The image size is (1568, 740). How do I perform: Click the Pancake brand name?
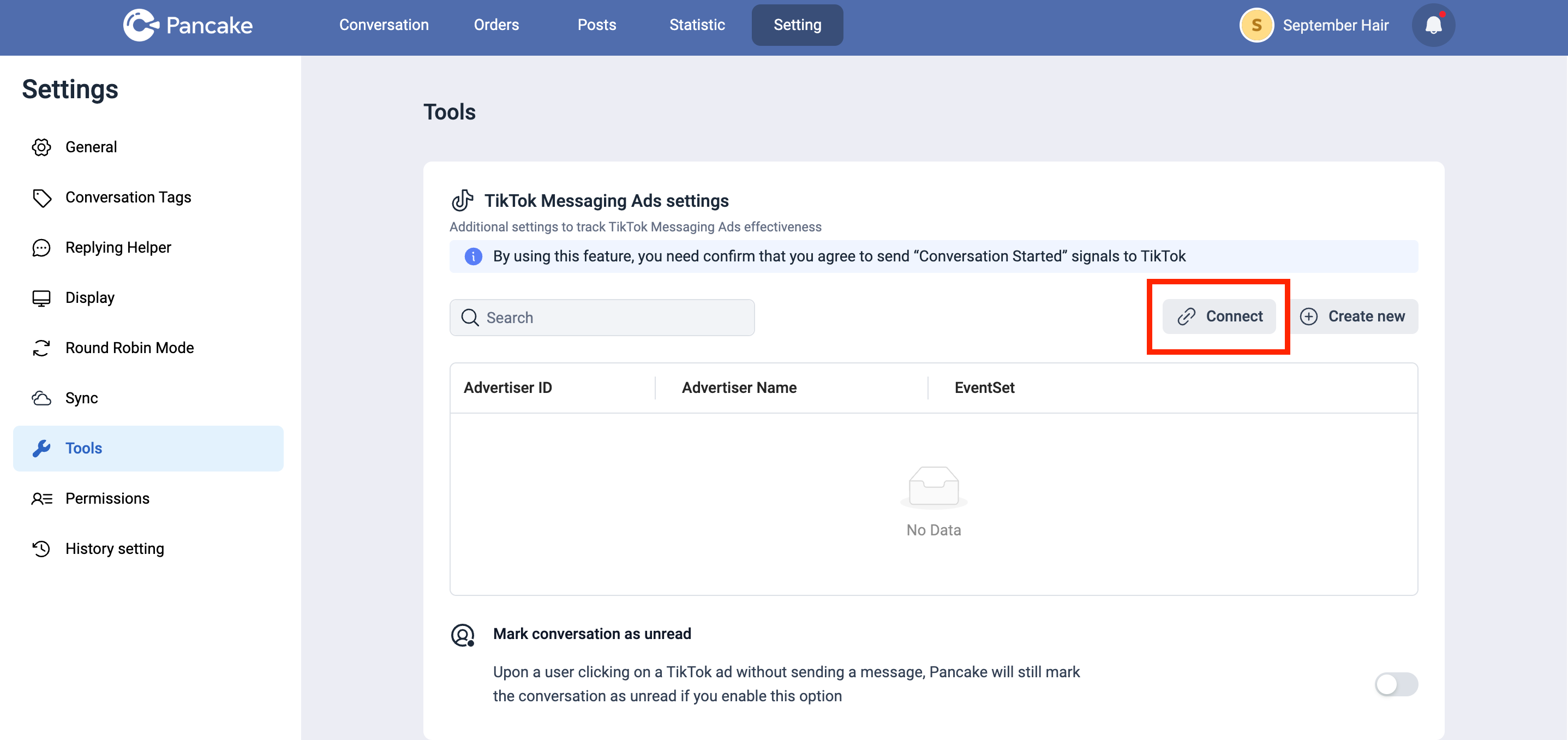click(210, 26)
